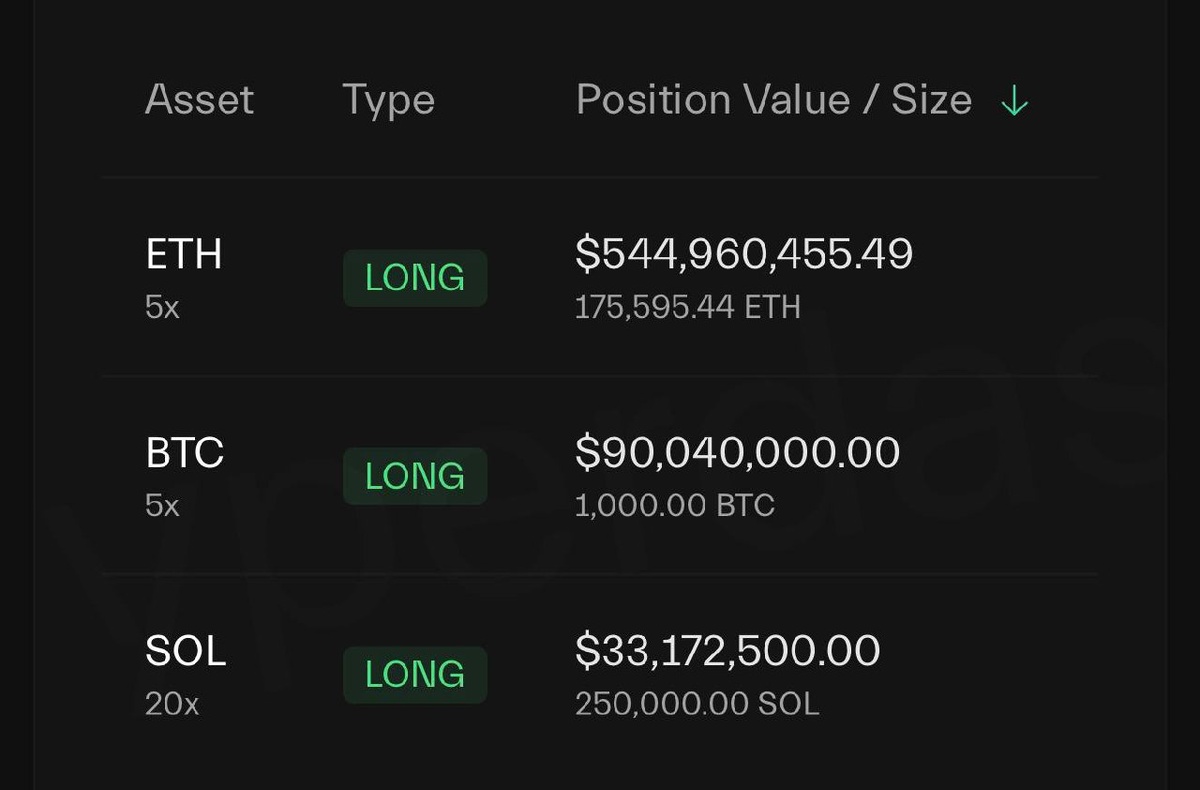Click the 175,595.44 ETH size text
Image resolution: width=1200 pixels, height=790 pixels.
(687, 307)
